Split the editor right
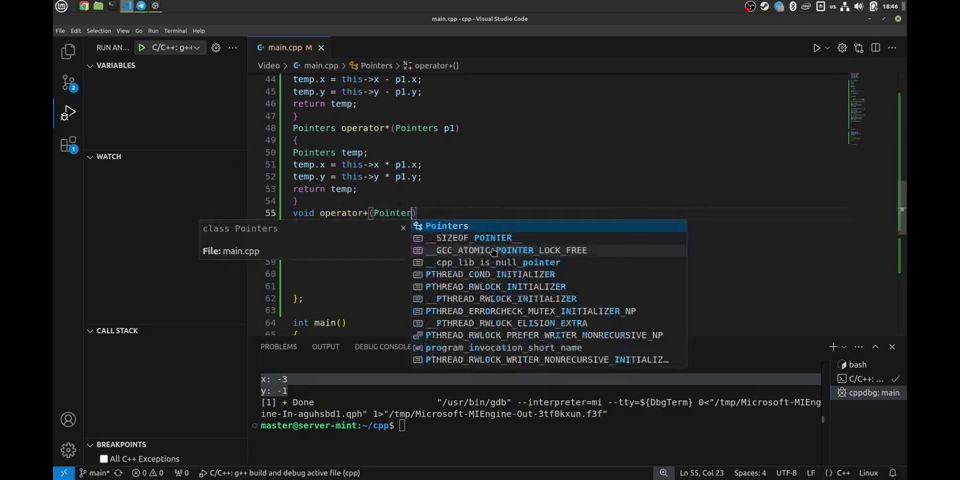This screenshot has height=480, width=960. click(876, 48)
